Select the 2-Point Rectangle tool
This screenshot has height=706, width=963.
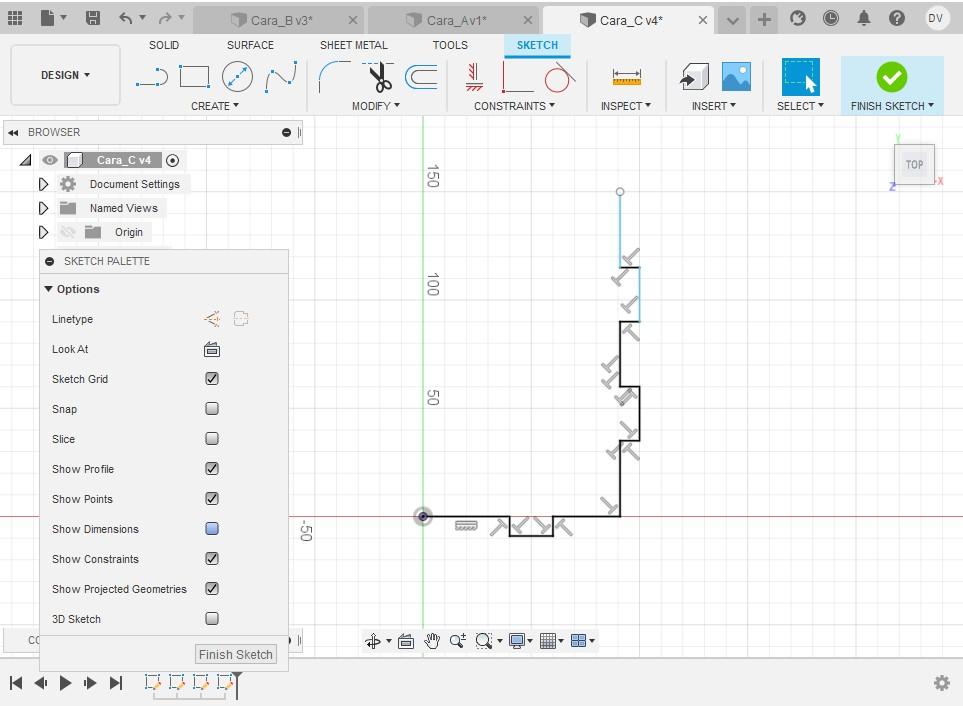click(194, 77)
